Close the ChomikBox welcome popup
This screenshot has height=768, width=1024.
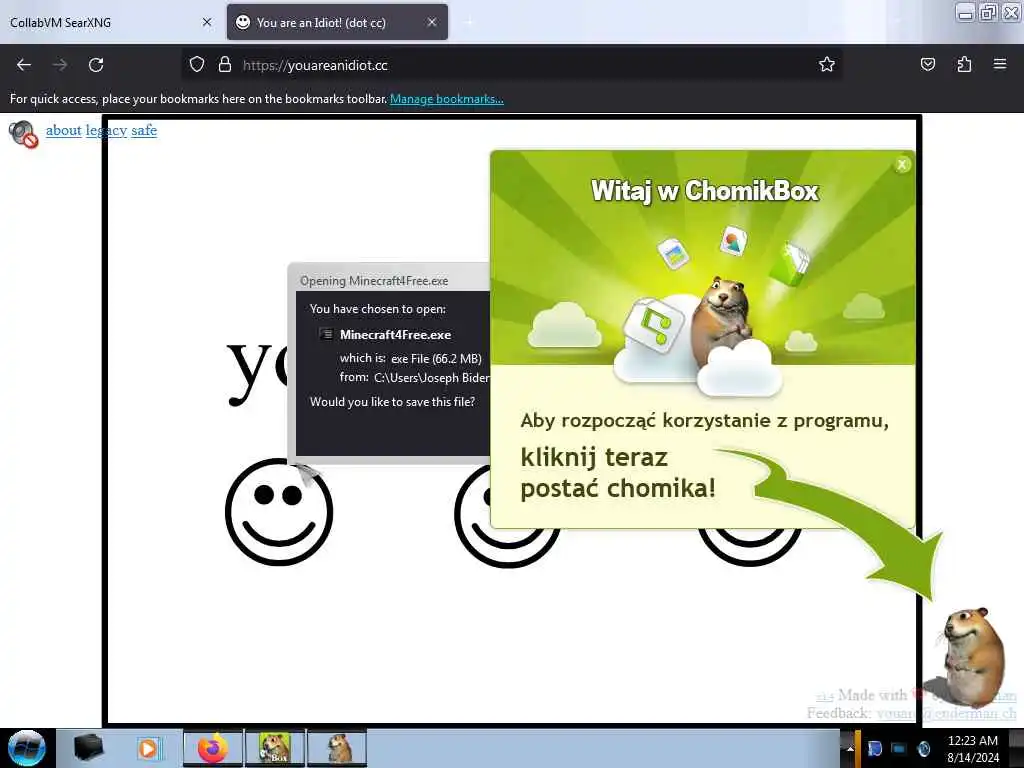tap(902, 165)
